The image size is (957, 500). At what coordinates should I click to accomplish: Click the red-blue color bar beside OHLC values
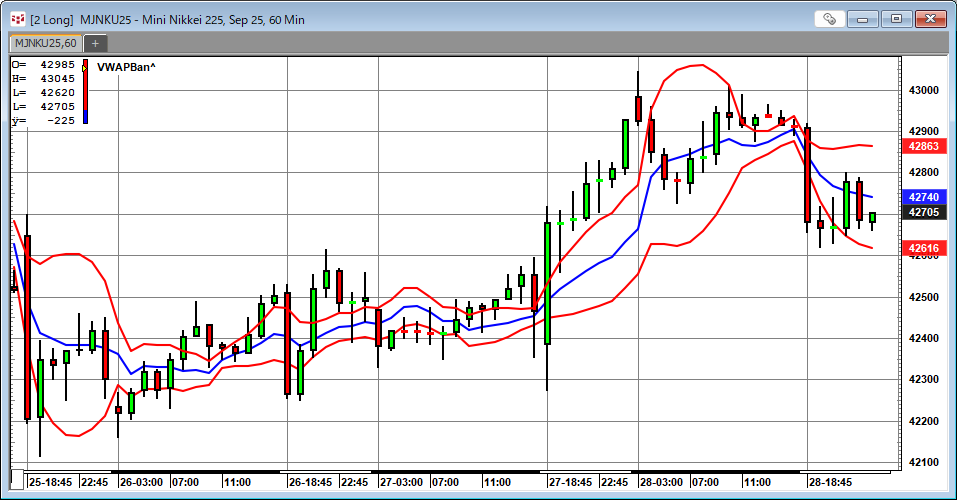coord(85,92)
